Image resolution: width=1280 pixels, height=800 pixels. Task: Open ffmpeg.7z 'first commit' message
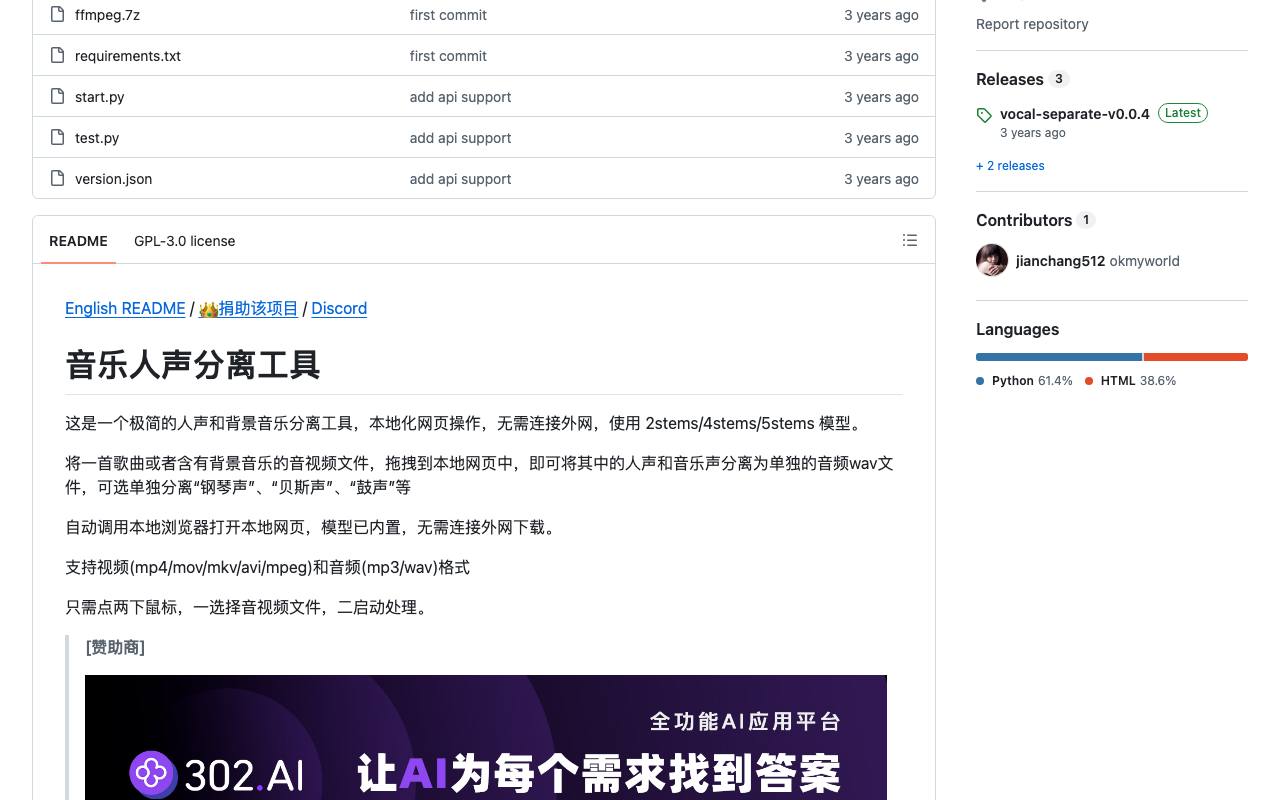[448, 15]
